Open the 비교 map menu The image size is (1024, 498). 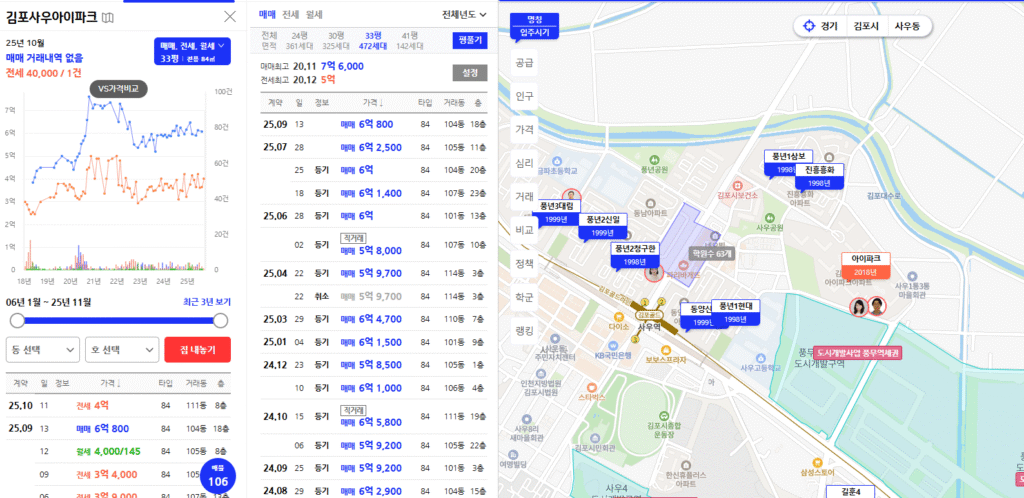tap(524, 230)
